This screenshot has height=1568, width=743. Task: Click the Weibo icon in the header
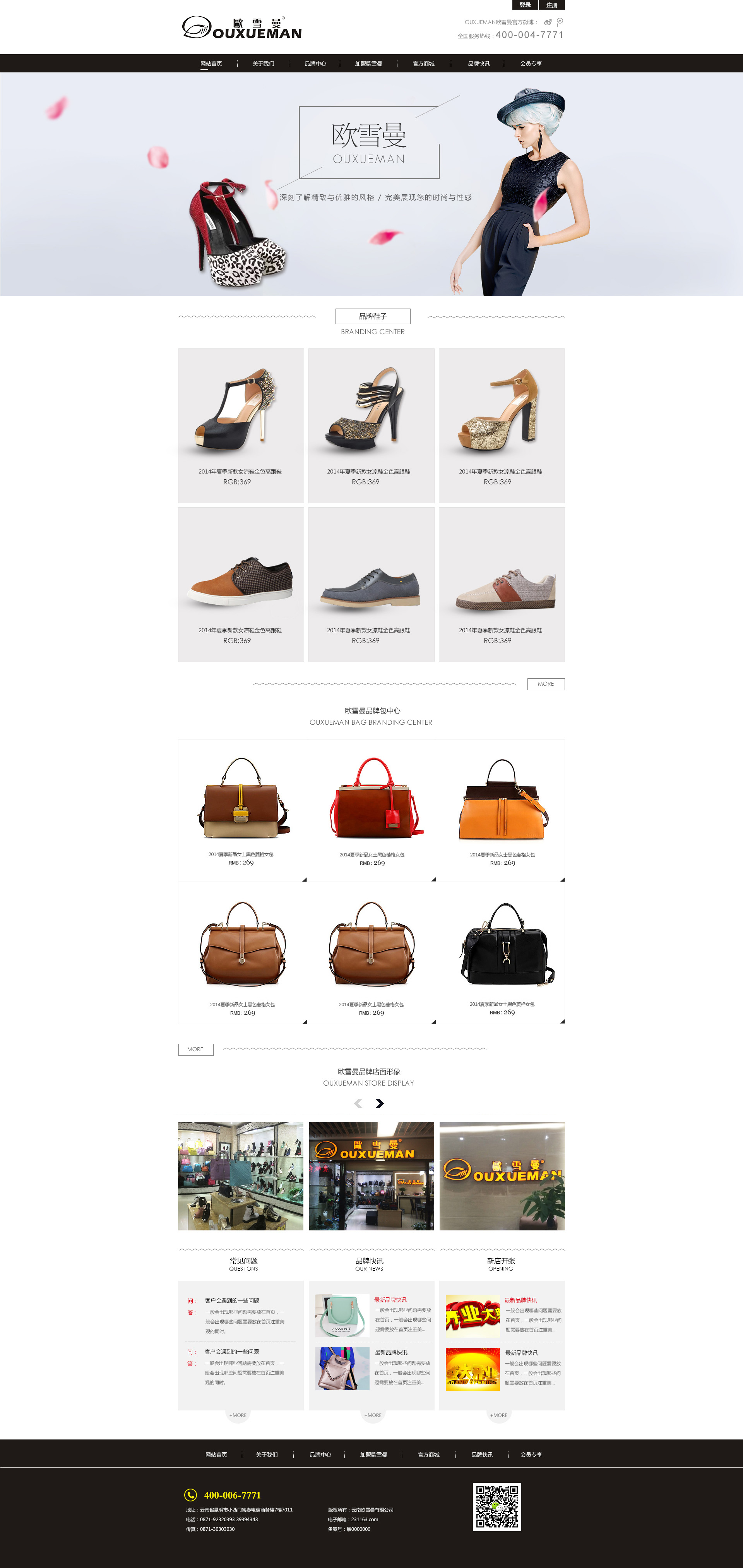pyautogui.click(x=548, y=22)
